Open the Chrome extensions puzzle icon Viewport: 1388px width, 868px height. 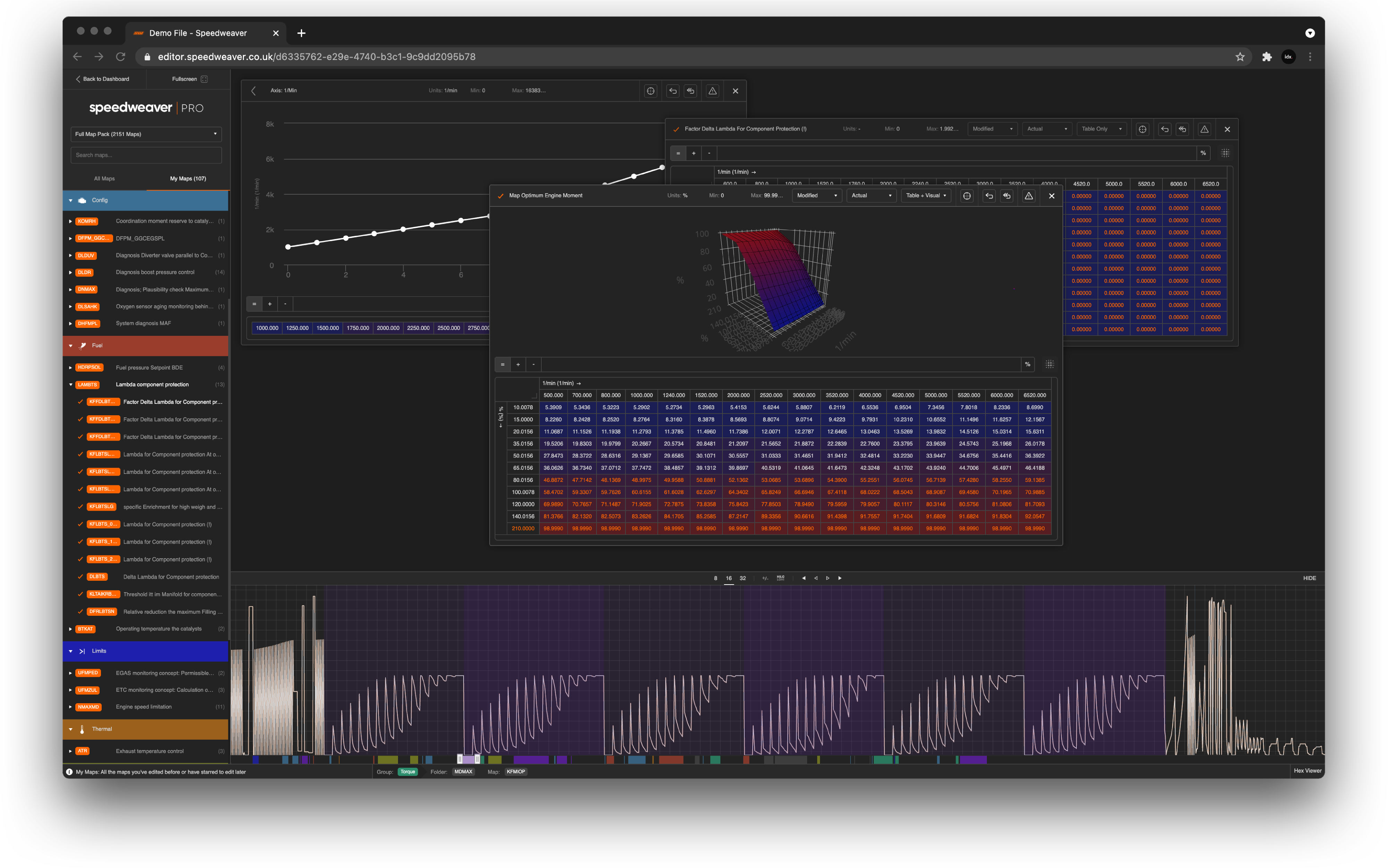(1266, 57)
